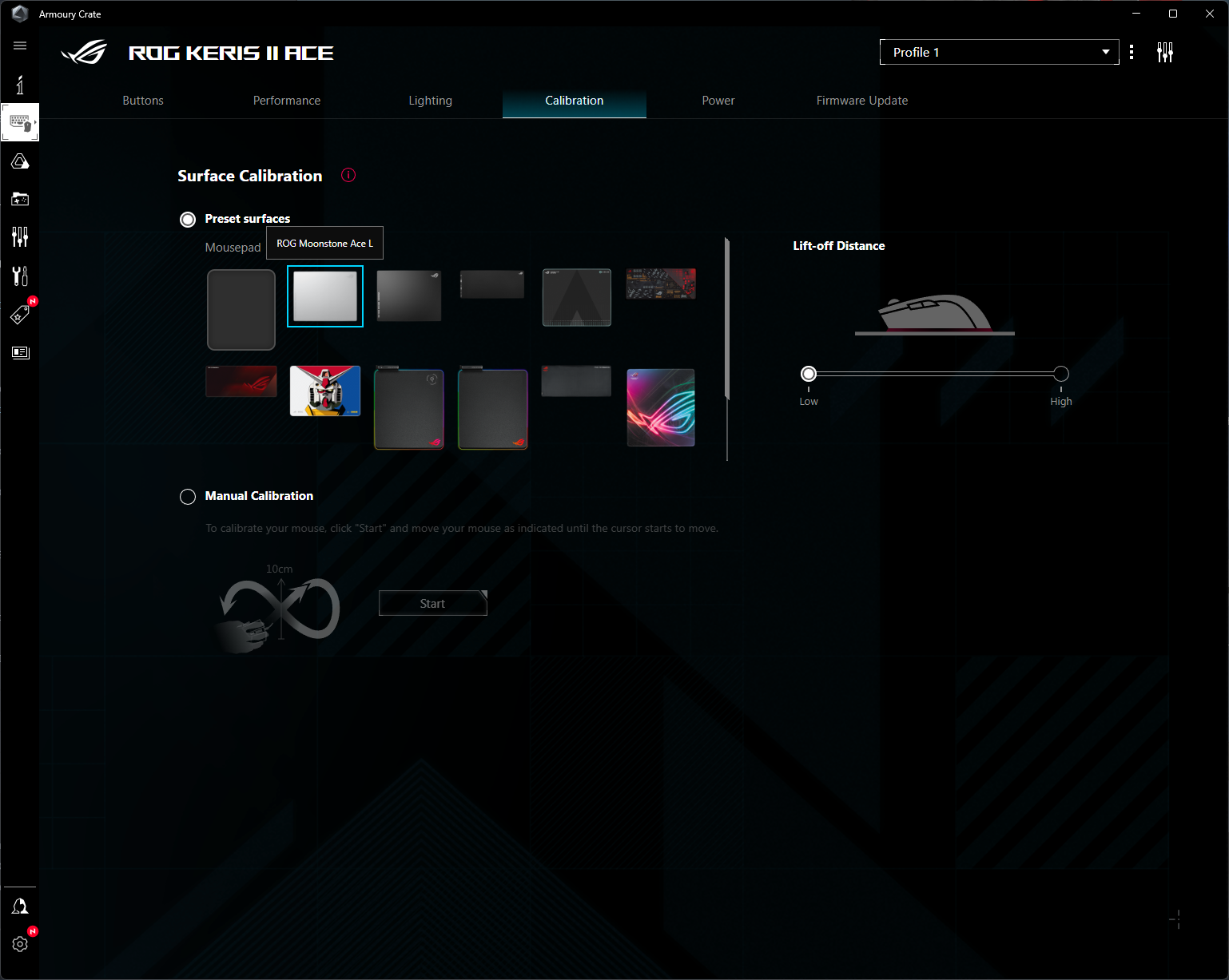
Task: Set lift-off distance slider handle to Low
Action: [809, 374]
